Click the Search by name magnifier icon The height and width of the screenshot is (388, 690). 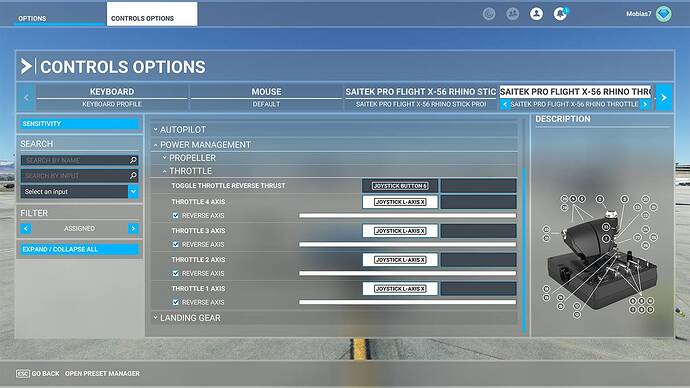coord(133,160)
